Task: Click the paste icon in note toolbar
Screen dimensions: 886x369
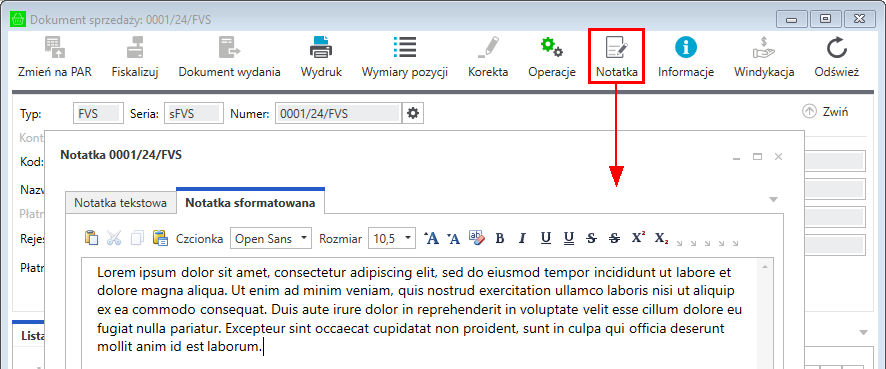Action: [x=92, y=238]
